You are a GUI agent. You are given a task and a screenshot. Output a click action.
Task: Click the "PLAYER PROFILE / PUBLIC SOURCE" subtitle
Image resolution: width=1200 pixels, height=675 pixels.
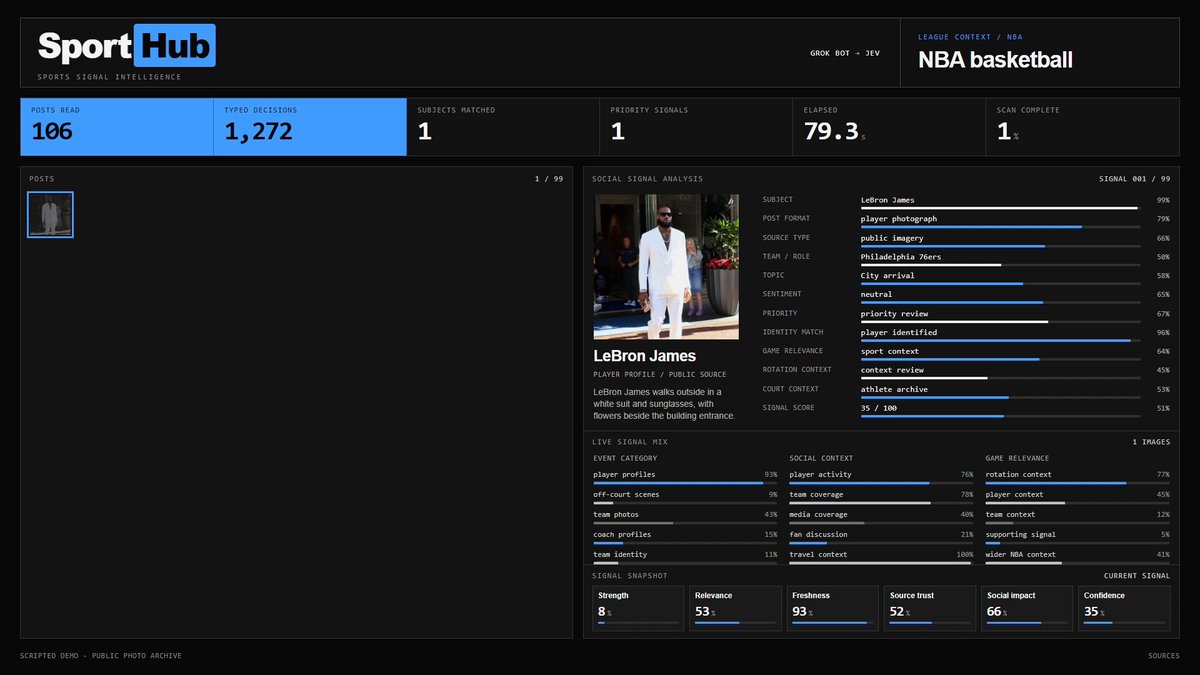coord(658,375)
